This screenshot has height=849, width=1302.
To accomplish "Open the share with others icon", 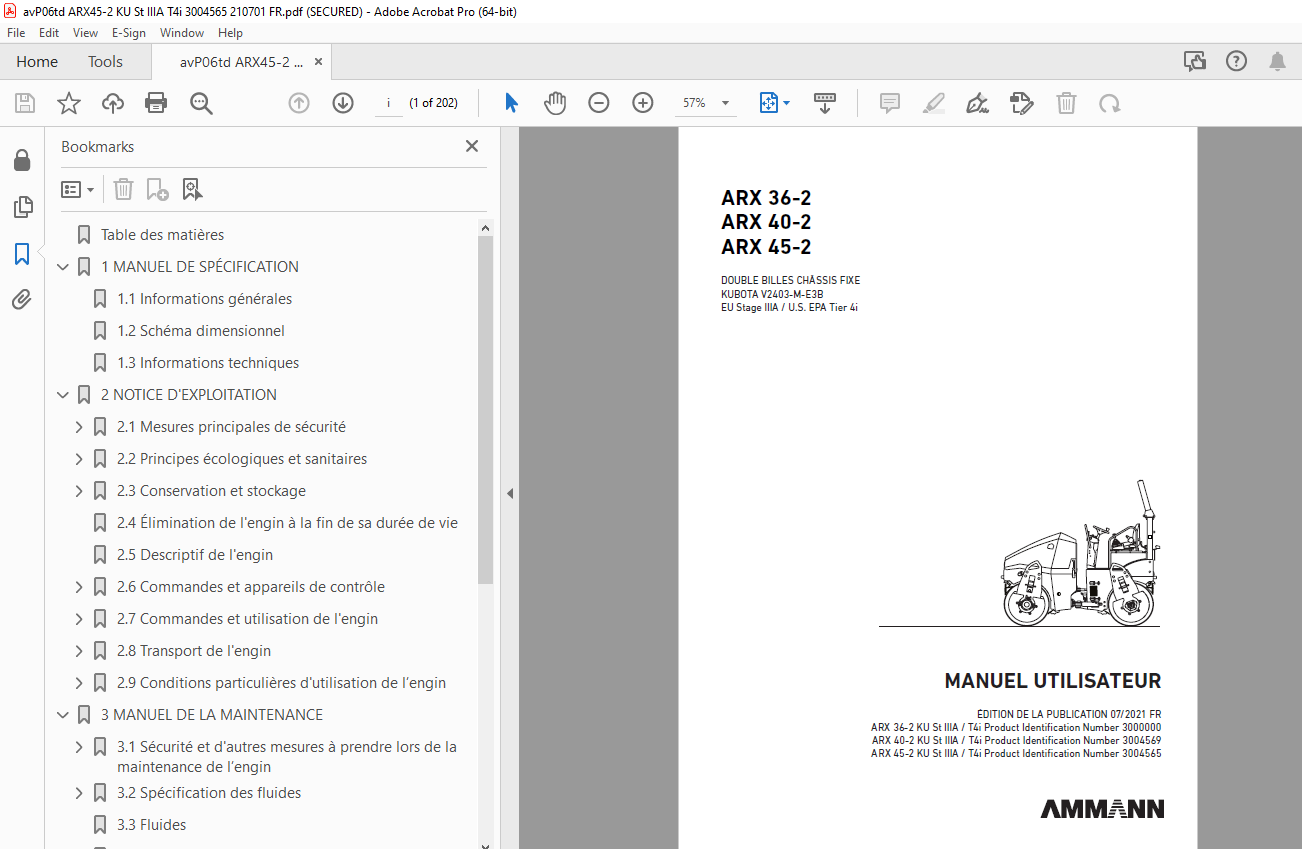I will pos(1195,61).
